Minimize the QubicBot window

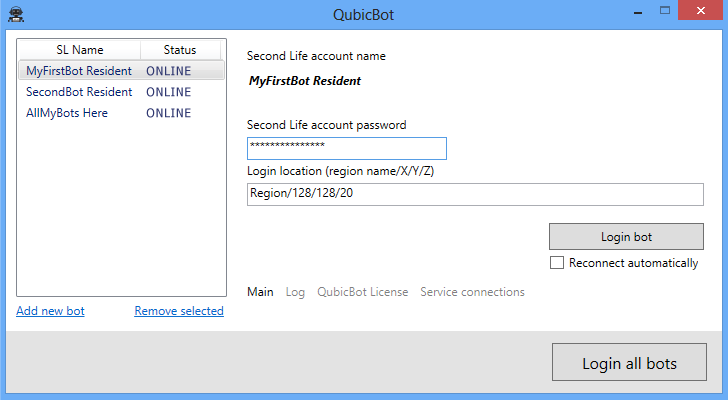tap(635, 13)
